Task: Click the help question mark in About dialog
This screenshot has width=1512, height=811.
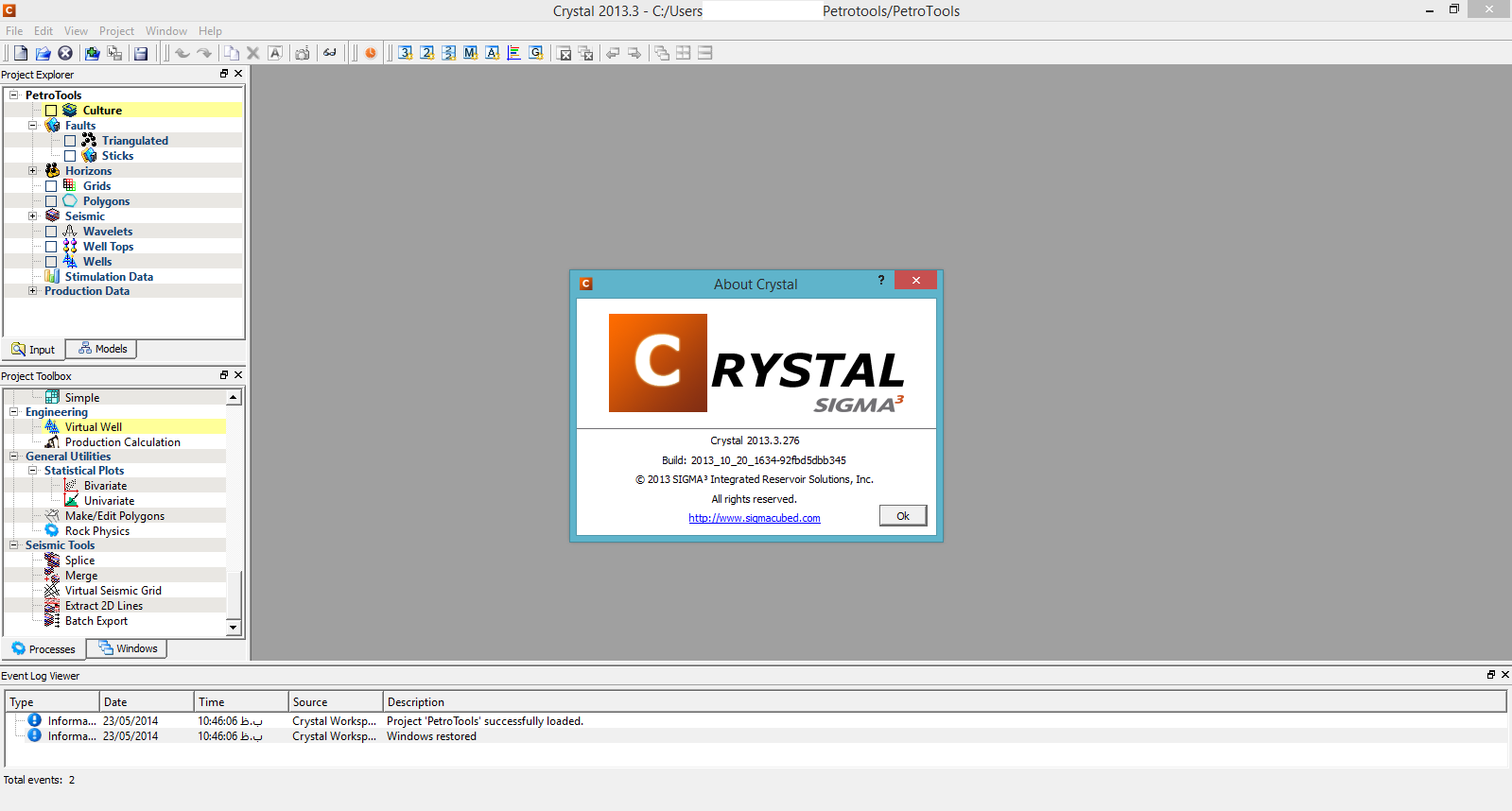Action: (x=881, y=280)
